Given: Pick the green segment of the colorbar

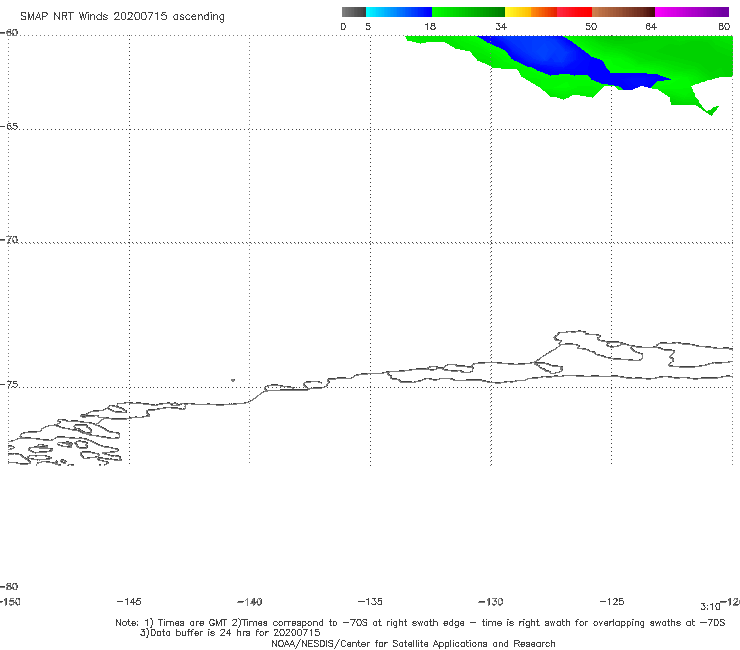Looking at the screenshot, I should [468, 12].
